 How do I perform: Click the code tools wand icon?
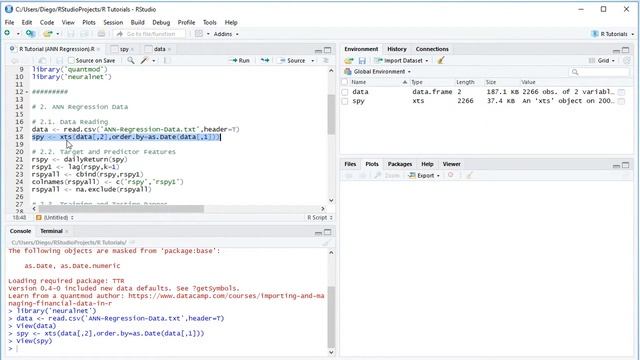click(x=144, y=60)
